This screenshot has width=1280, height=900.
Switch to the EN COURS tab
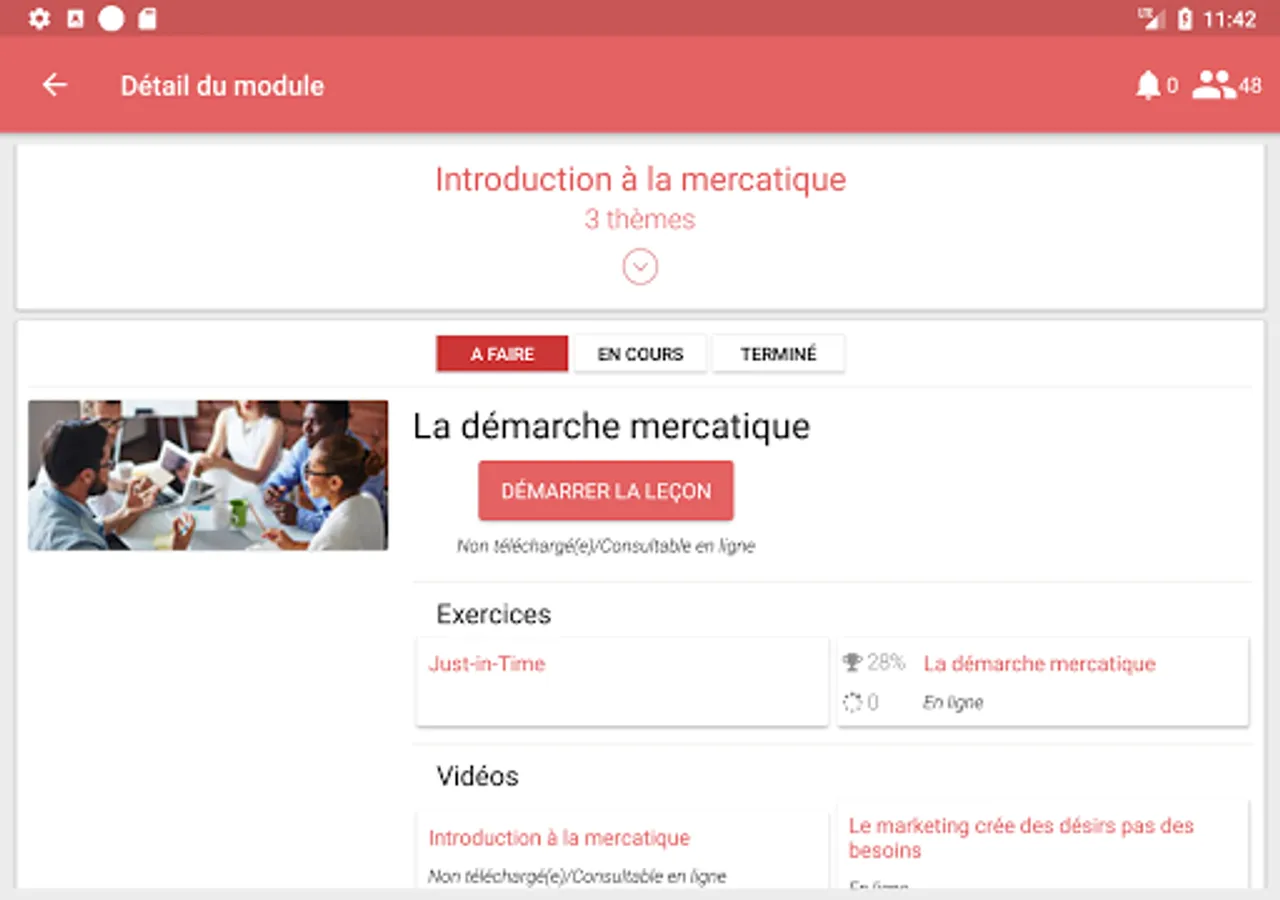(x=640, y=354)
